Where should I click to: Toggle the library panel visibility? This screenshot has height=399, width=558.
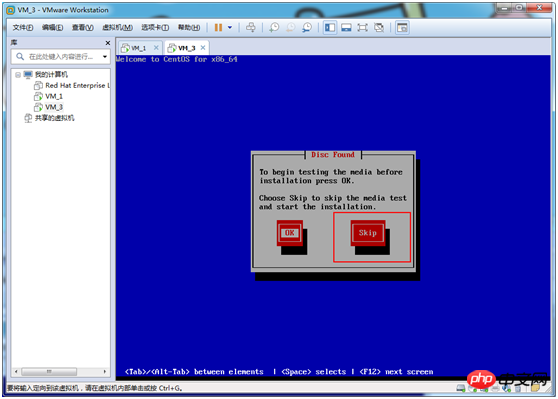(330, 28)
